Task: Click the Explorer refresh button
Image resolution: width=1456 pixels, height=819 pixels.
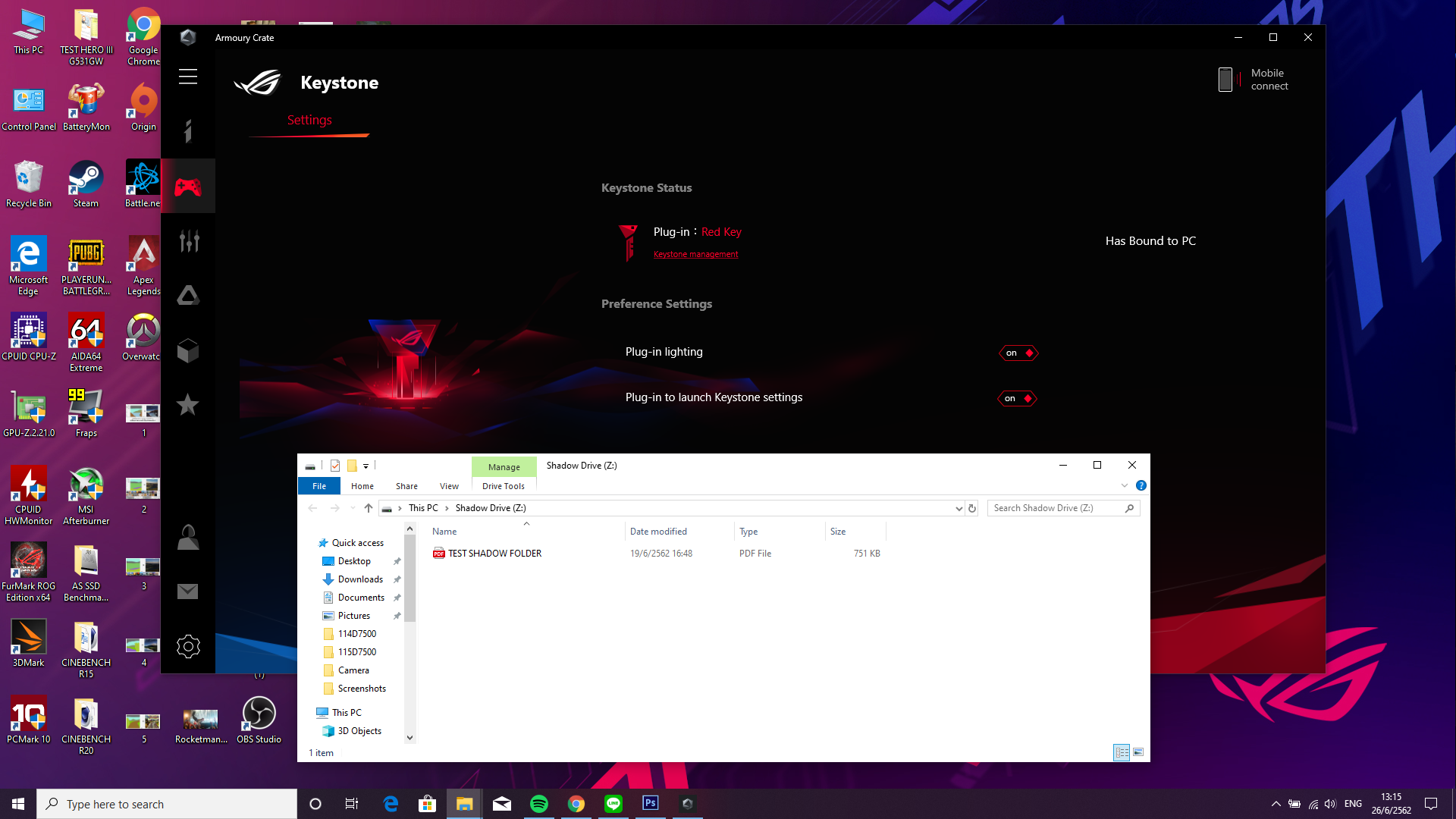Action: point(972,508)
